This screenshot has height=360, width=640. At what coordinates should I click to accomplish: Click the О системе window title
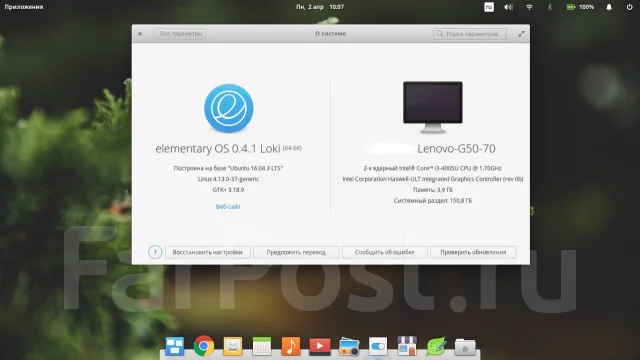pos(330,33)
